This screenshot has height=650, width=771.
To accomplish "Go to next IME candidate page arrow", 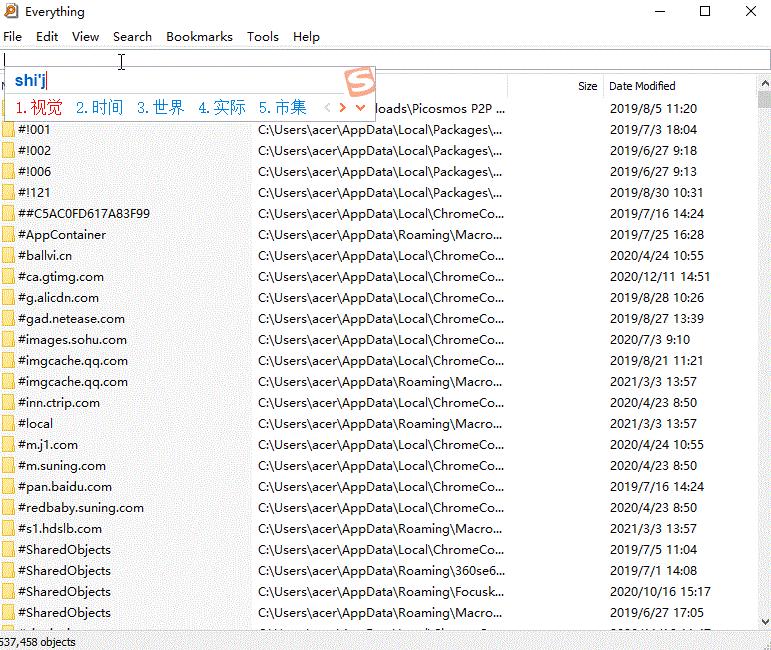I will tap(343, 107).
